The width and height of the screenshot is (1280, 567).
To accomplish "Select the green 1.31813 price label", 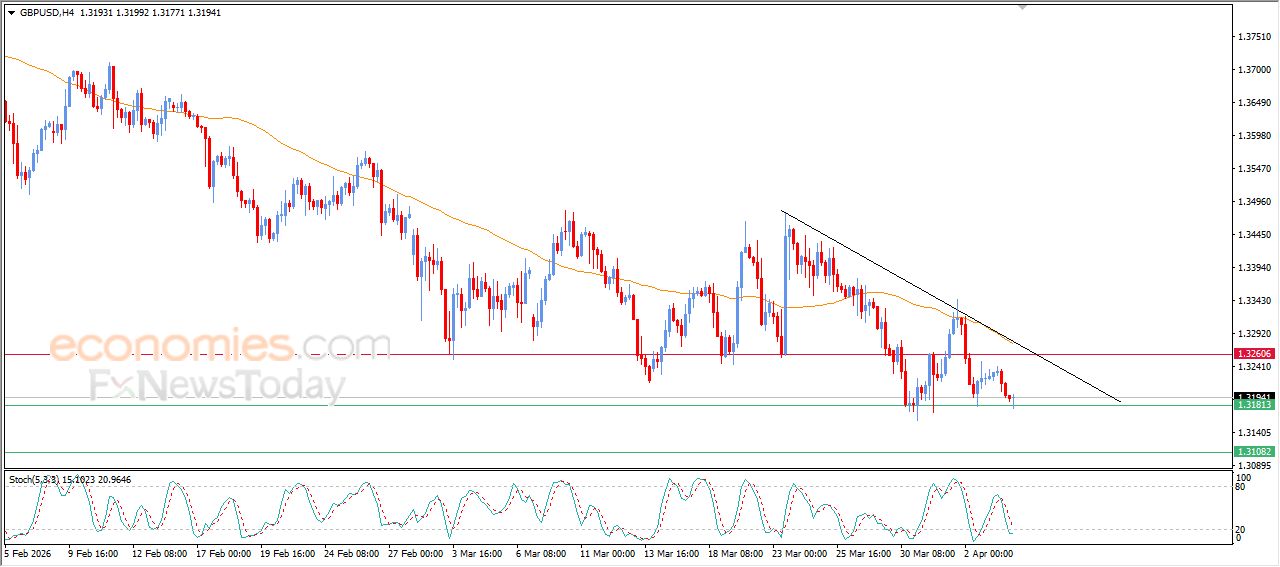I will tap(1254, 405).
